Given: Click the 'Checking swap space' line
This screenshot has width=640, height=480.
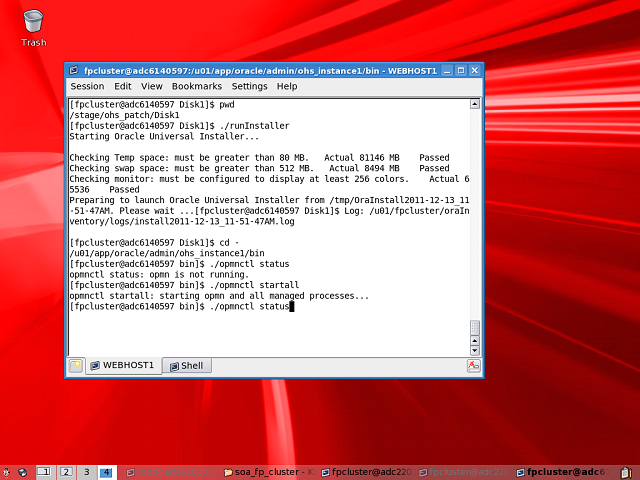Looking at the screenshot, I should point(259,168).
